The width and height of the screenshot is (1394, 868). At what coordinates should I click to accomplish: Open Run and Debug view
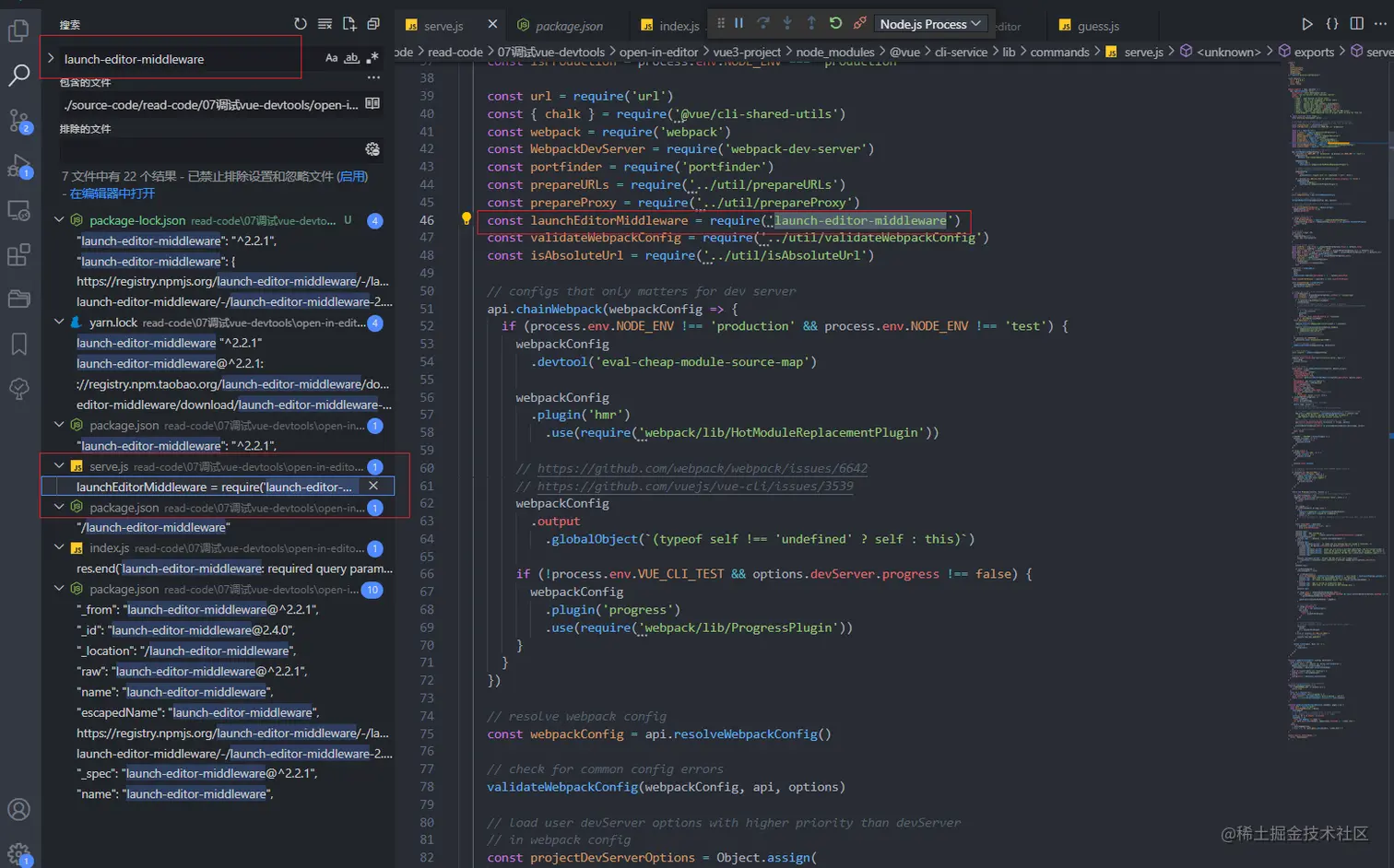click(18, 166)
